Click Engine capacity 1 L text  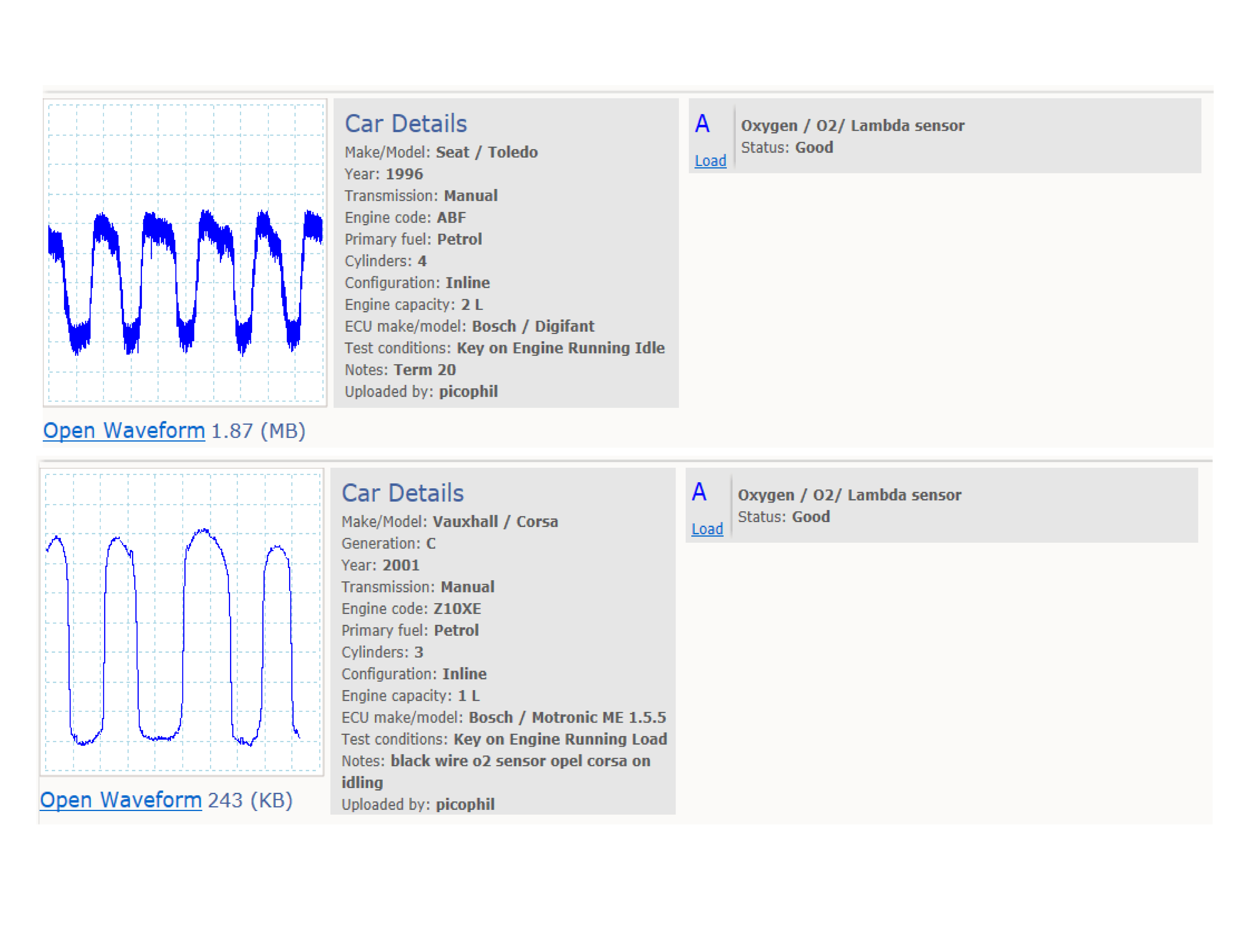pos(410,696)
